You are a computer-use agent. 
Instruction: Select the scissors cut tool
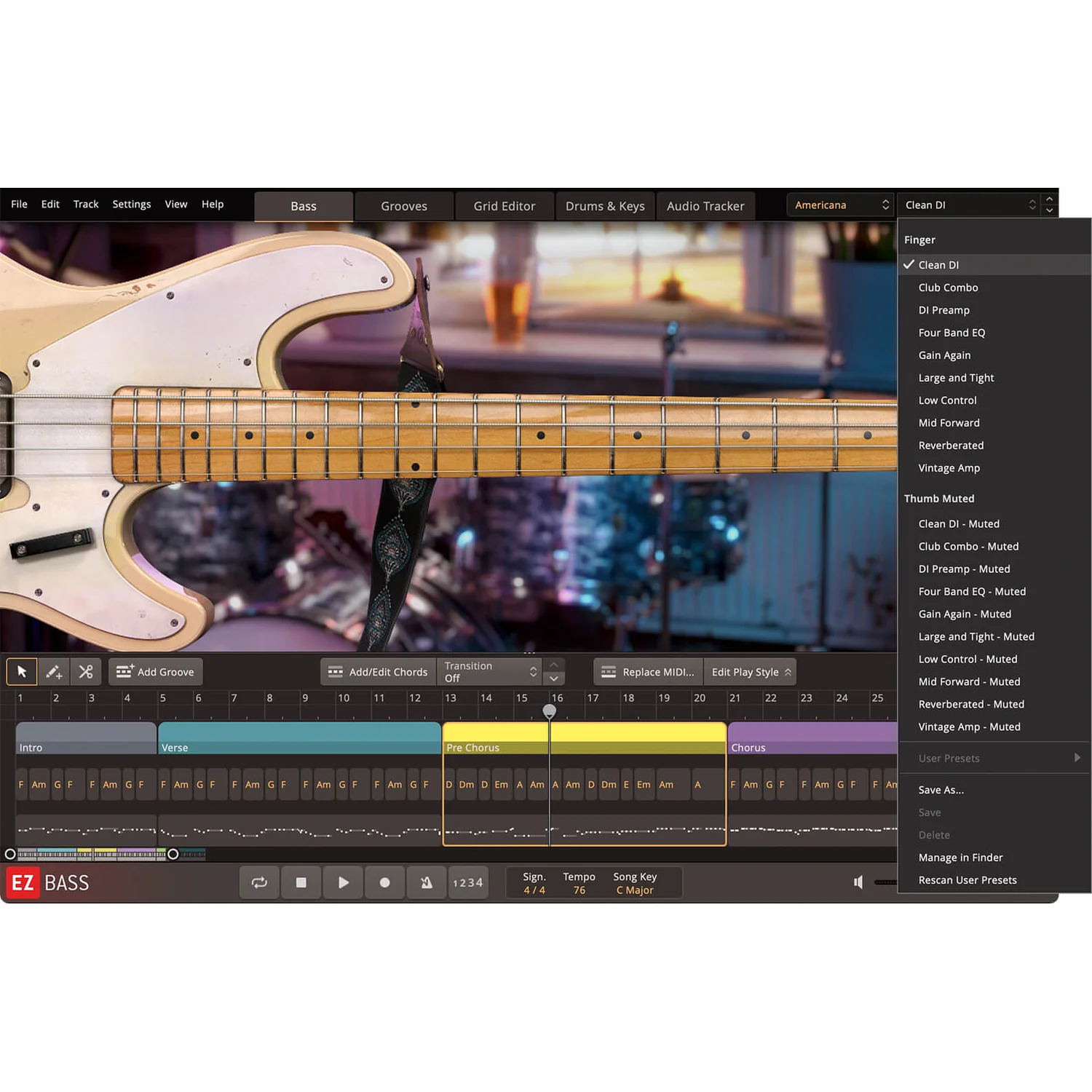[x=86, y=671]
